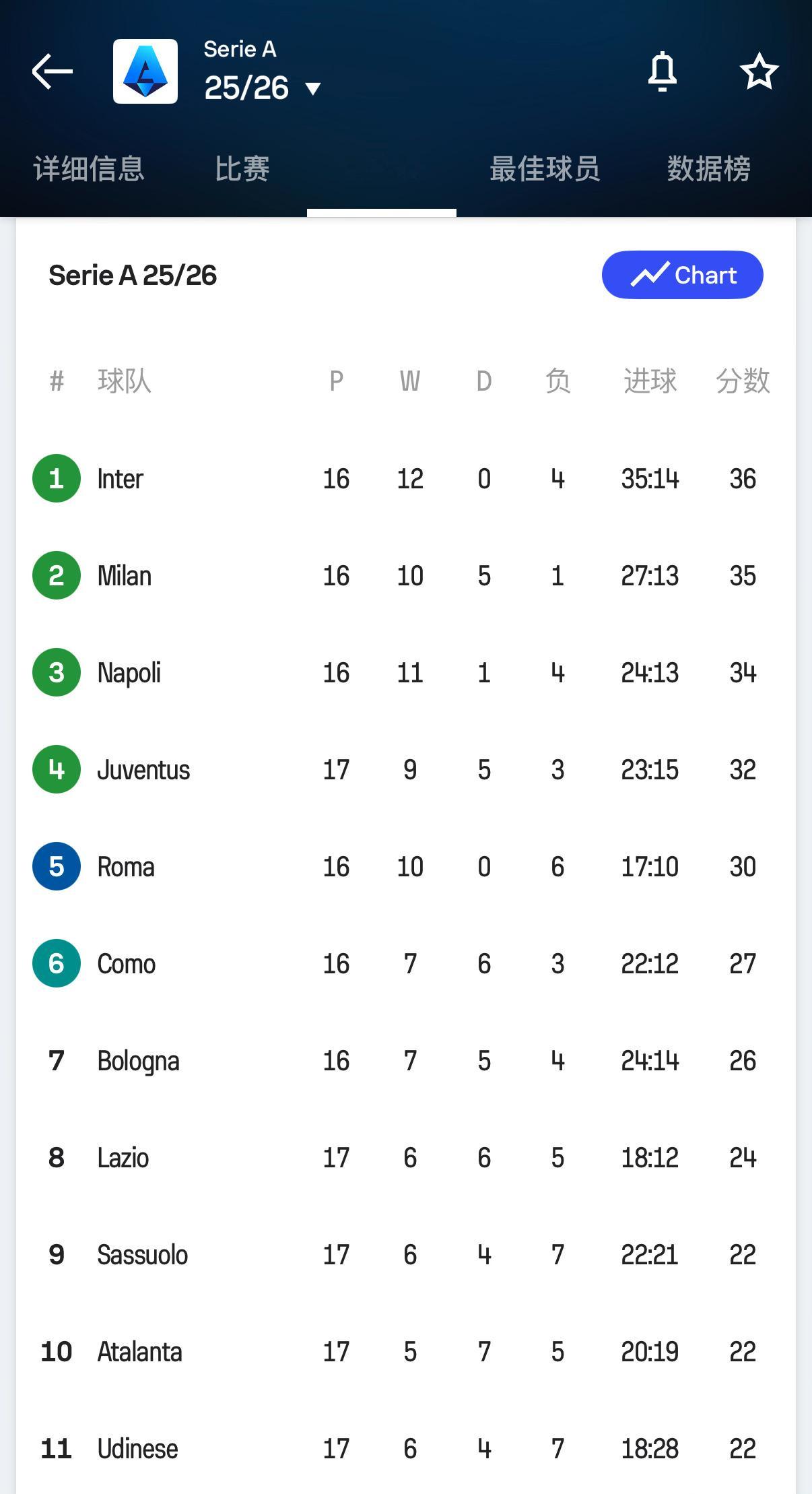Enable notifications with the bell icon
The height and width of the screenshot is (1494, 812).
(x=662, y=71)
